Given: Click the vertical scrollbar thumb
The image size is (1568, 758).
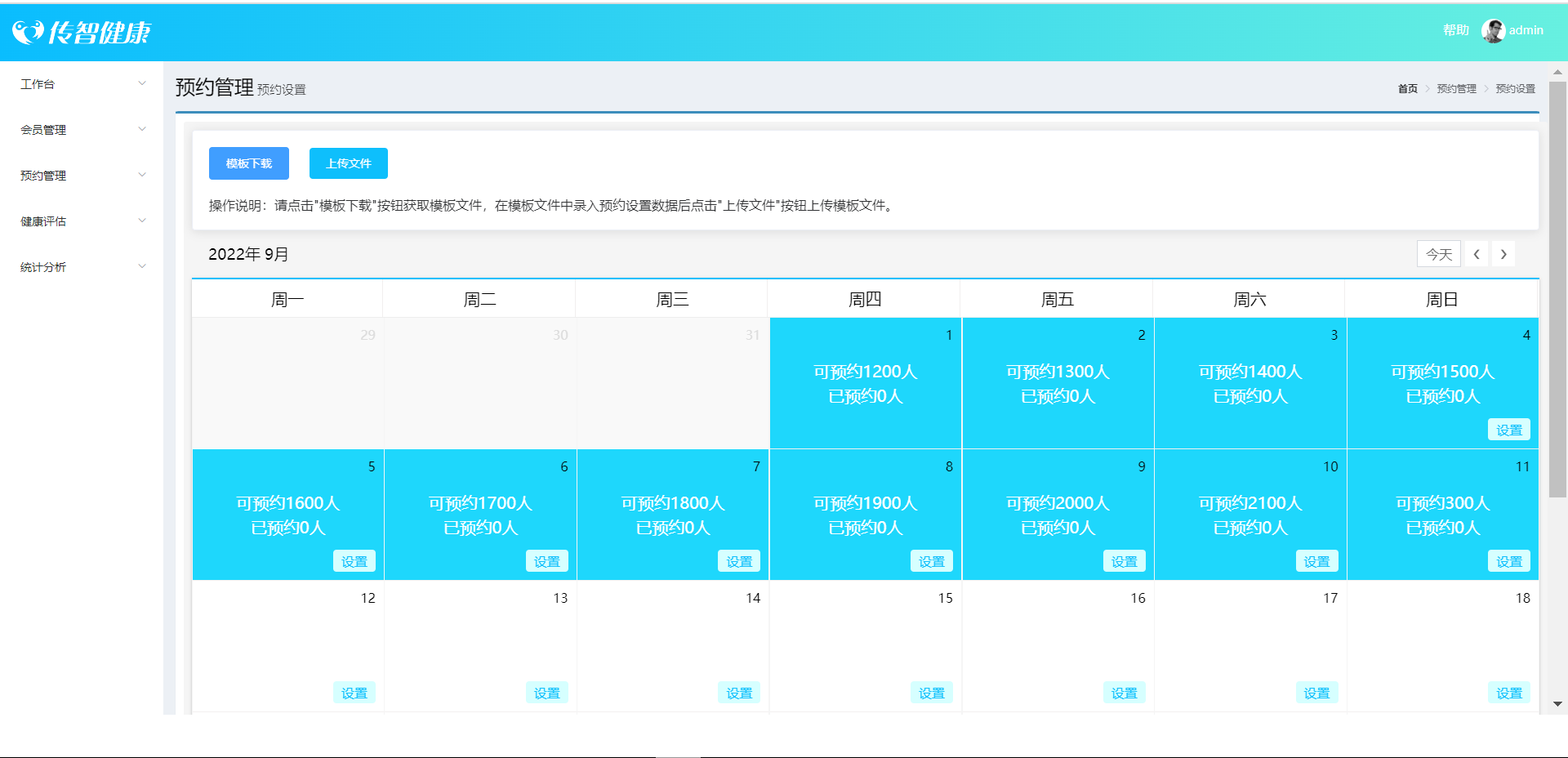Looking at the screenshot, I should coord(1557,288).
